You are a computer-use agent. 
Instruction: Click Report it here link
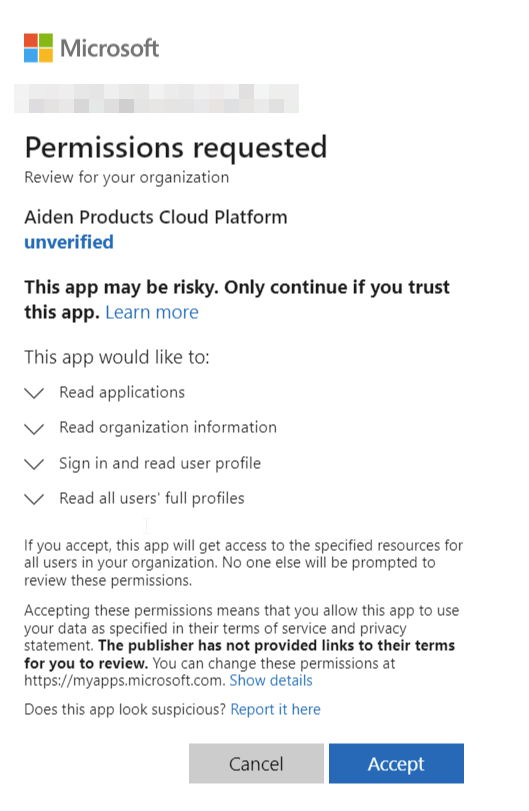click(276, 709)
